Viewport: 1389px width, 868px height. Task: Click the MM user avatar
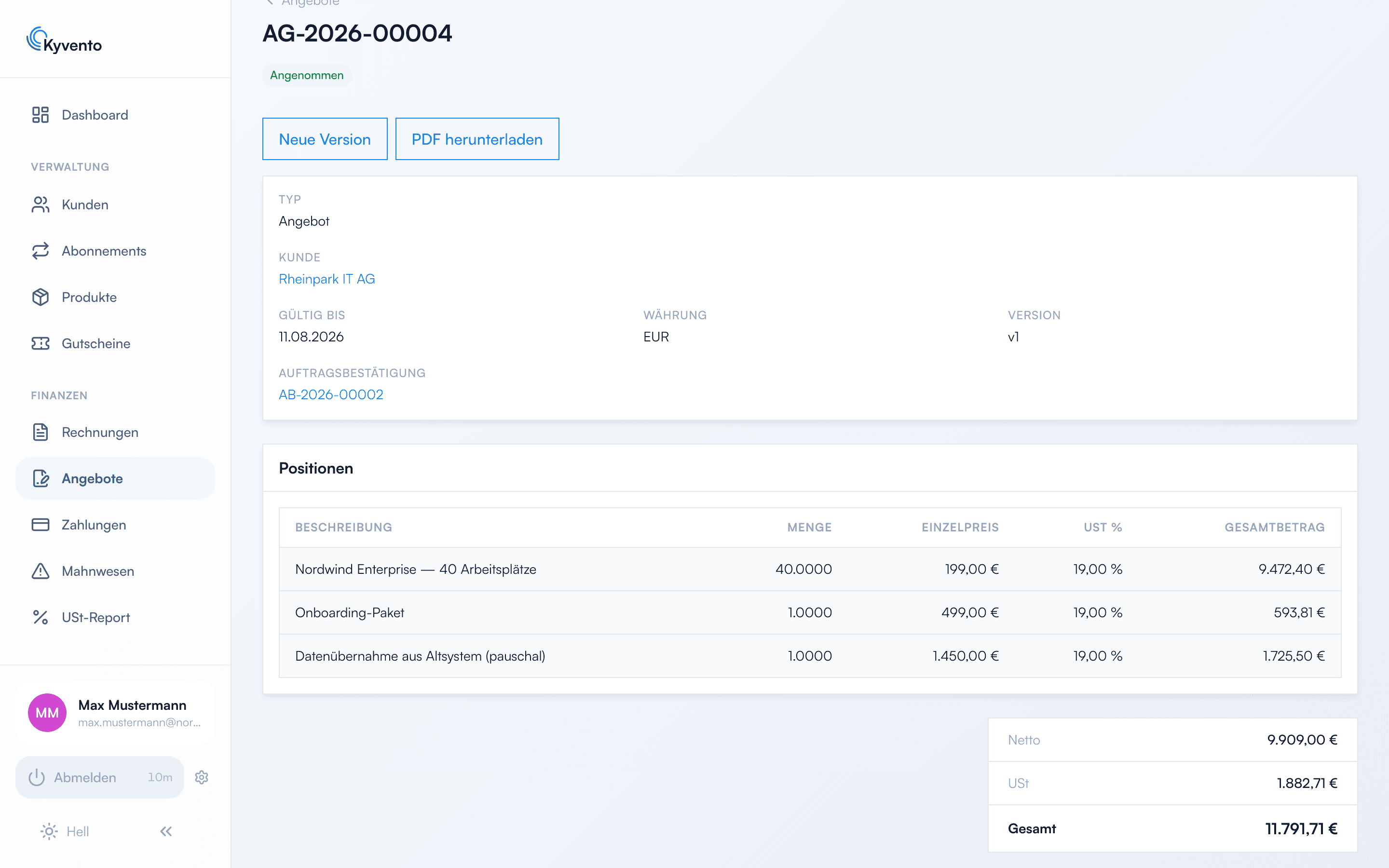47,712
